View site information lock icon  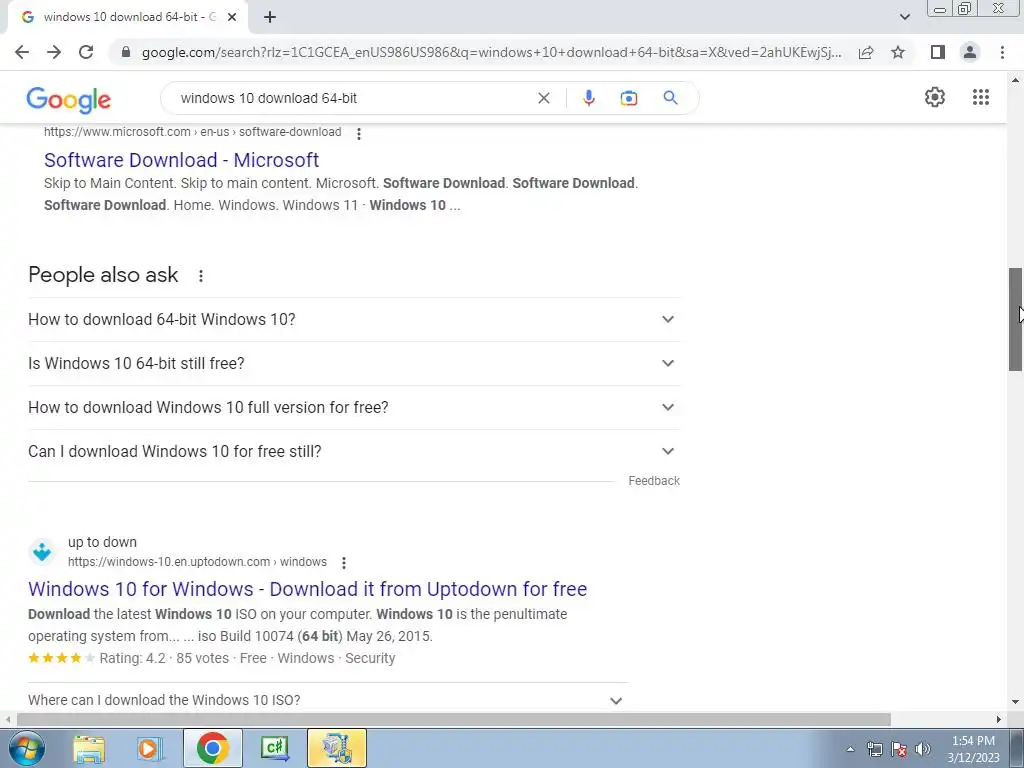[126, 52]
